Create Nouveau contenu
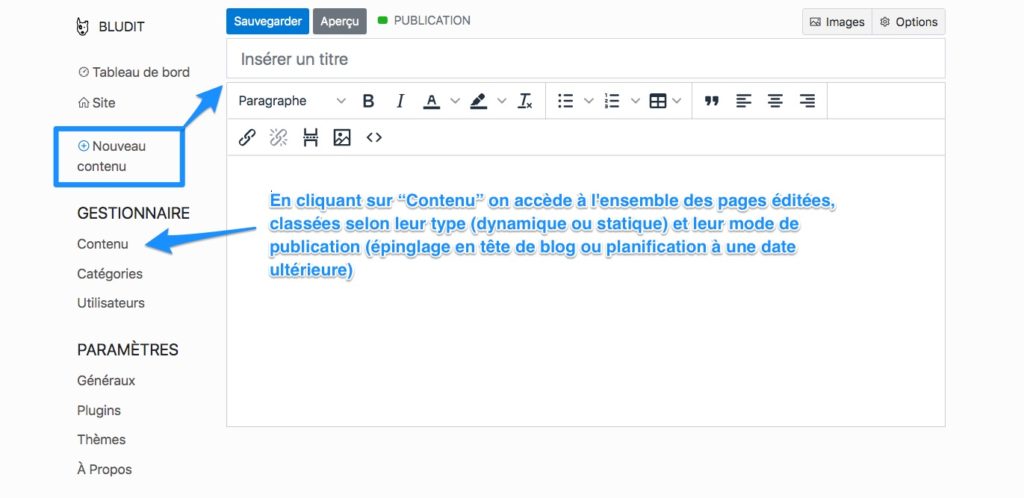1024x498 pixels. pyautogui.click(x=111, y=156)
